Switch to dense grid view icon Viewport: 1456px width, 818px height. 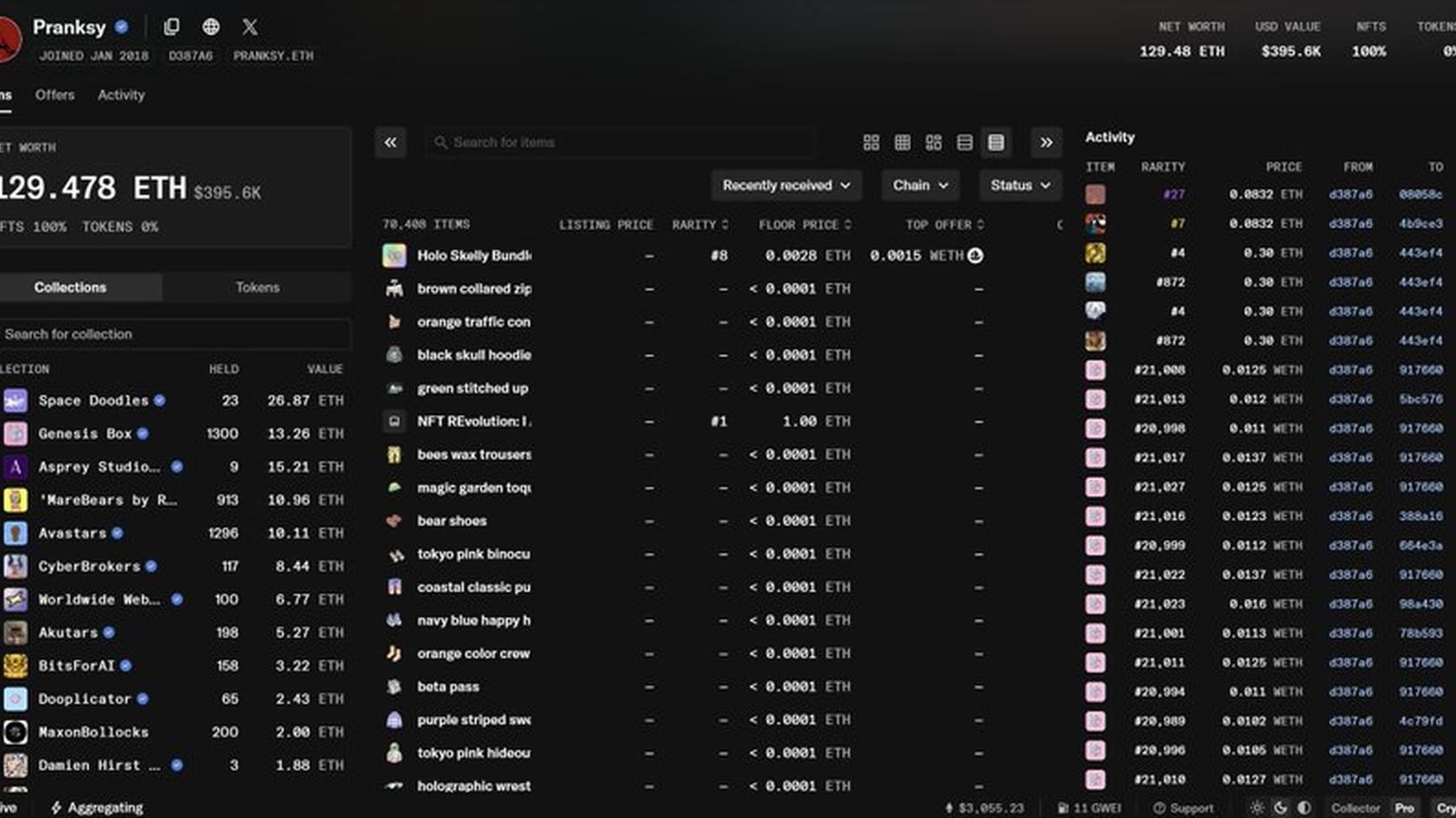pos(902,142)
